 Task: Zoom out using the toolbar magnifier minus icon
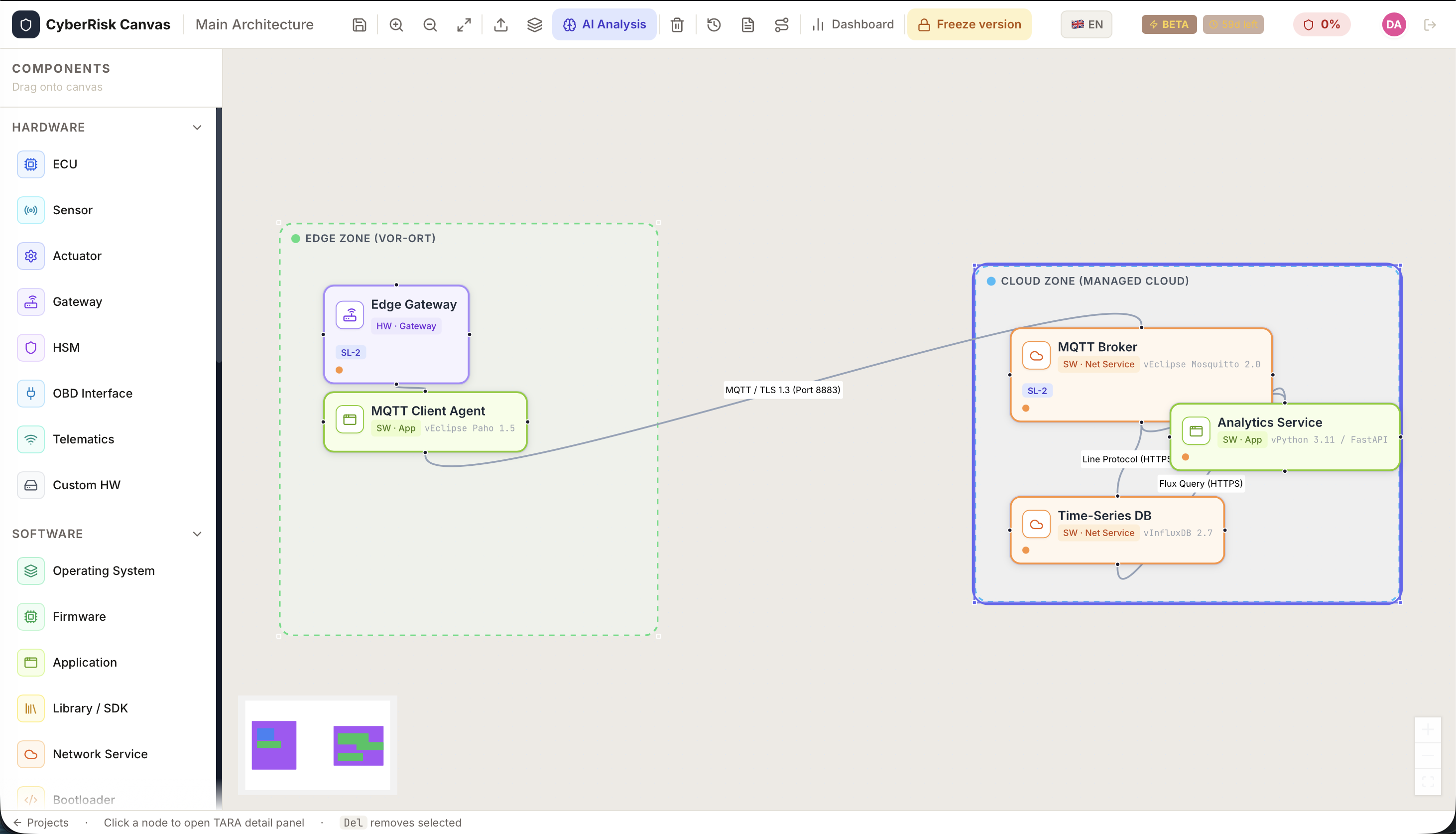pyautogui.click(x=430, y=24)
